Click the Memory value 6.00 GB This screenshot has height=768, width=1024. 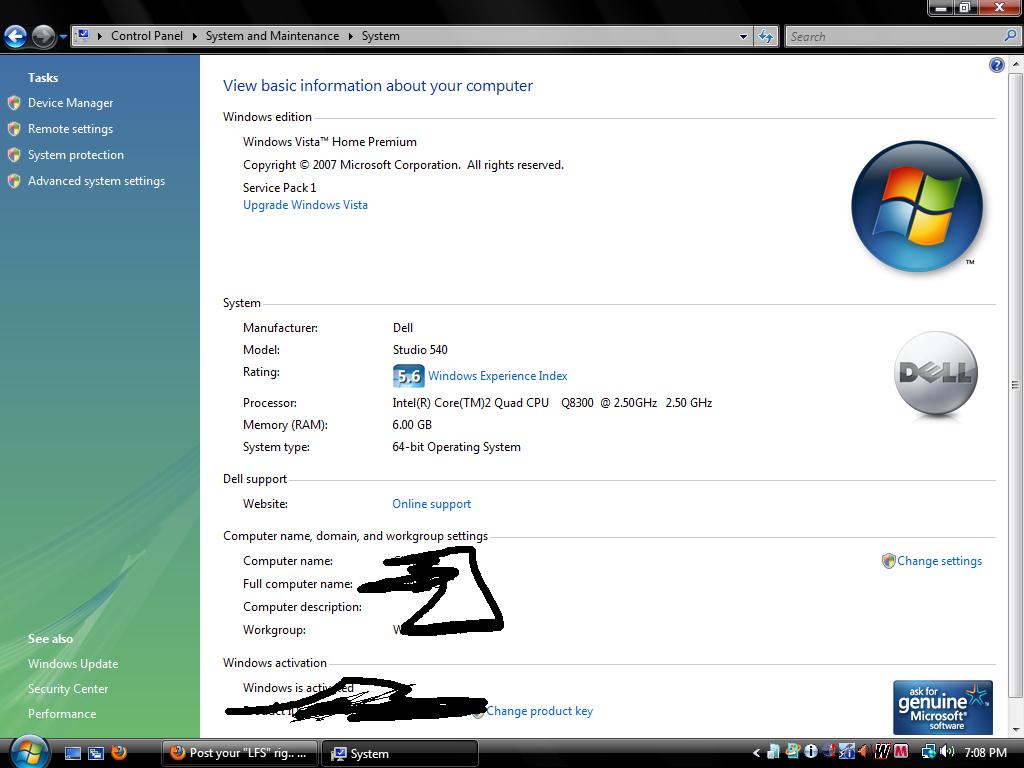tap(412, 425)
